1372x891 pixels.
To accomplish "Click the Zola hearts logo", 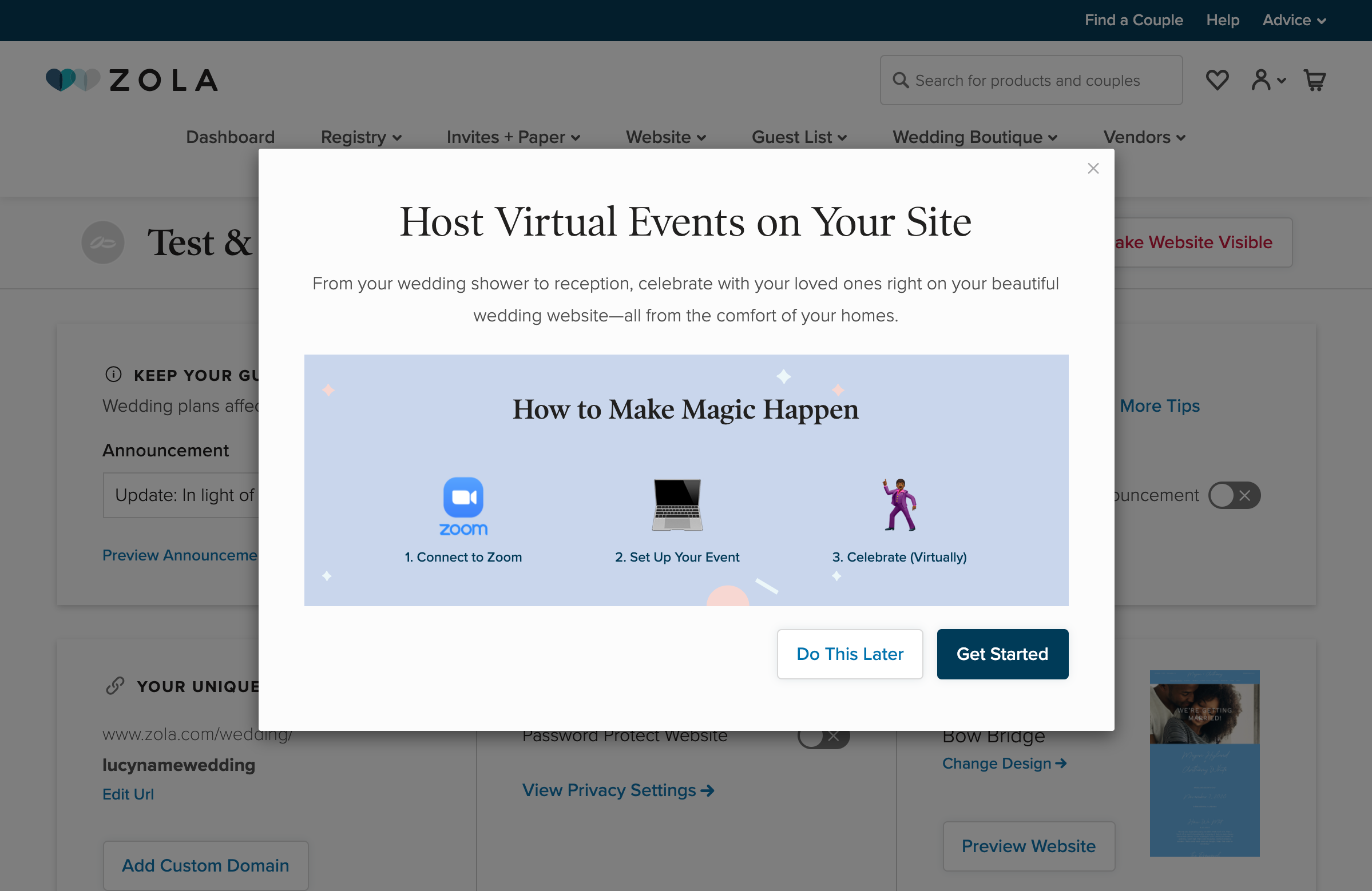I will [73, 80].
